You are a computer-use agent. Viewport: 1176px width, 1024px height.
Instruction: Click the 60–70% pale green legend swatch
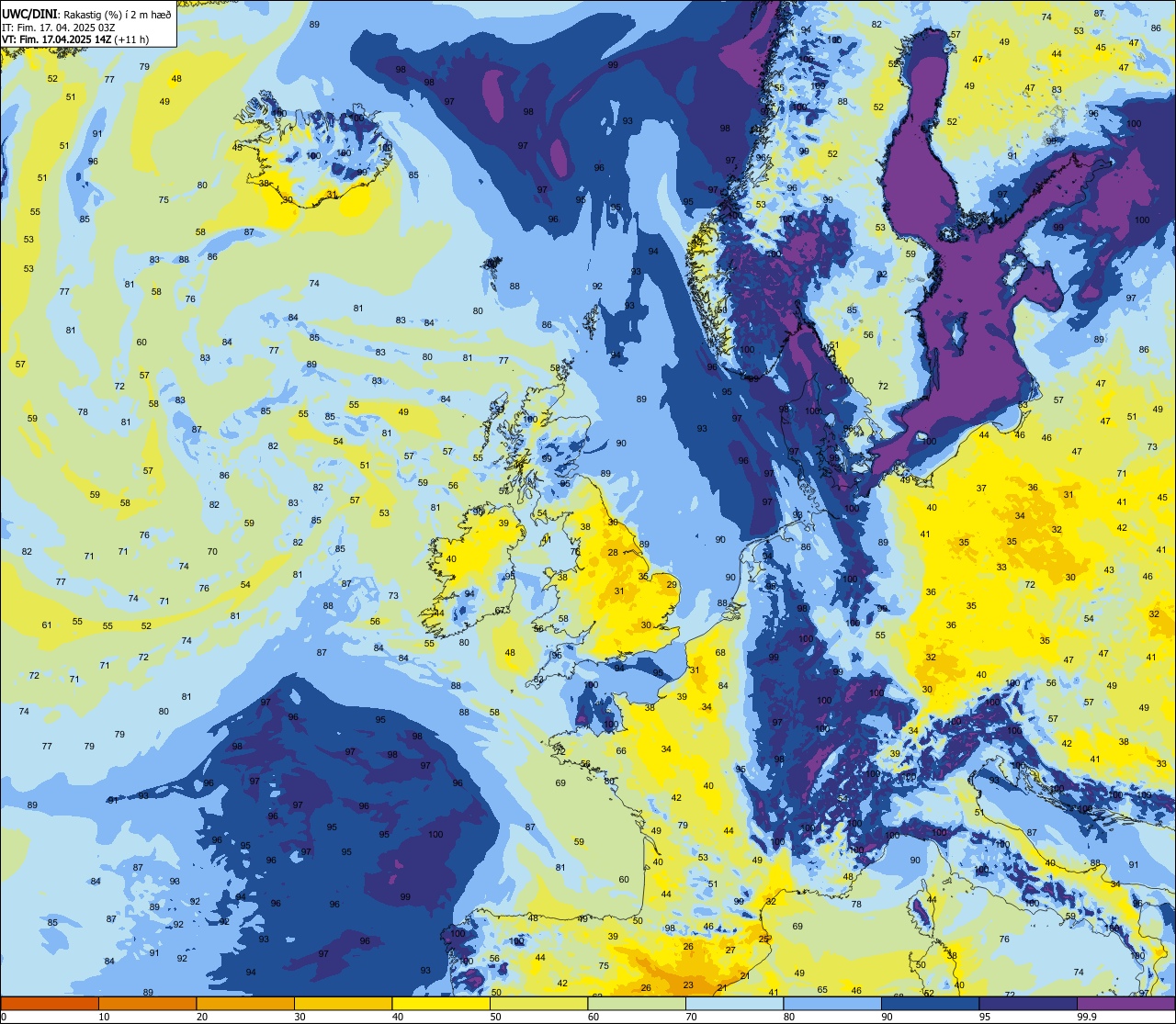click(637, 1004)
